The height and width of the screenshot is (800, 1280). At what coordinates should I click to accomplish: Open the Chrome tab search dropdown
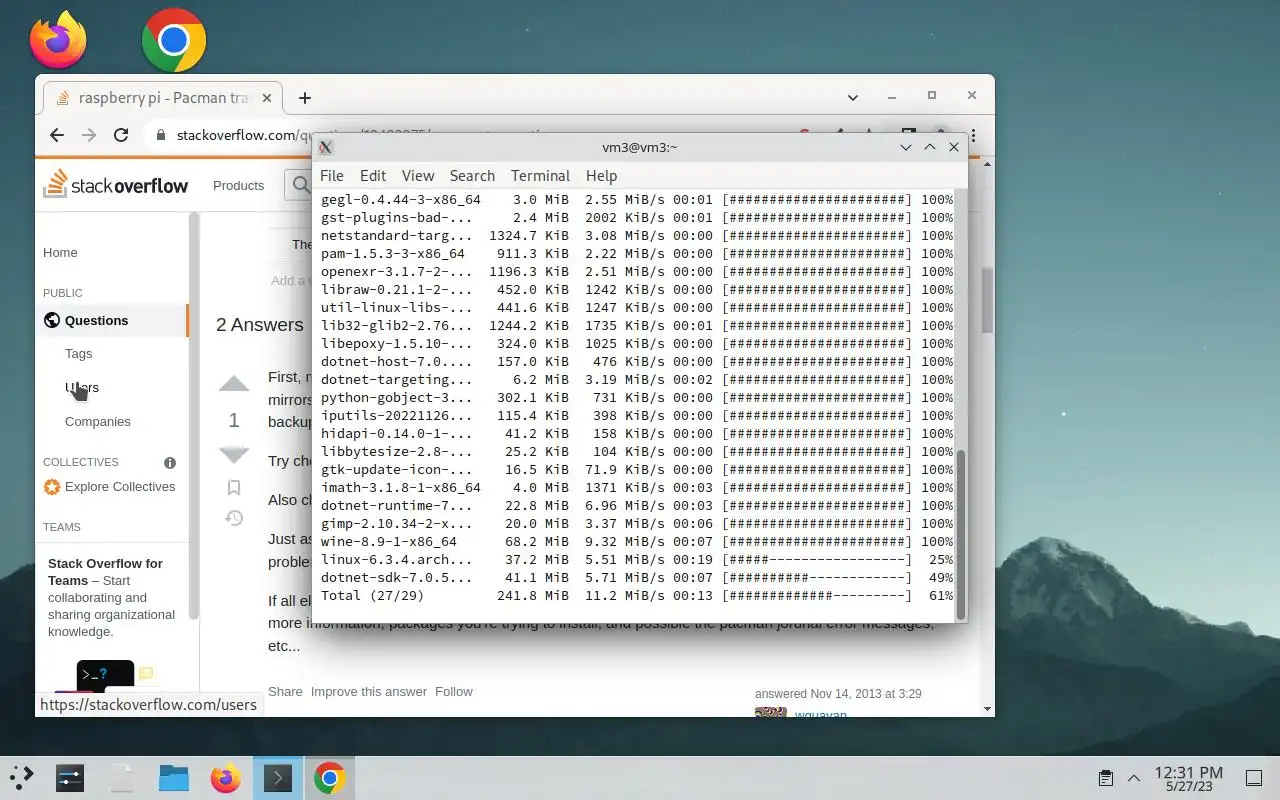tap(853, 98)
